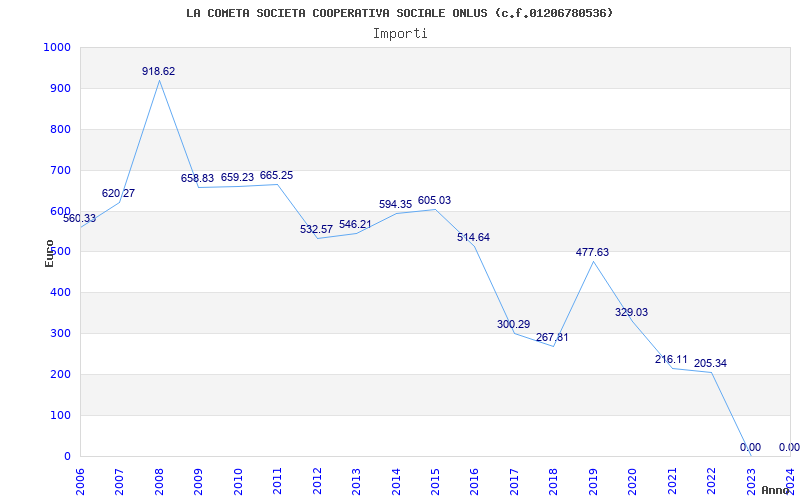Click the 2012 x-axis tick label
Screen dimensions: 800x500
[317, 482]
